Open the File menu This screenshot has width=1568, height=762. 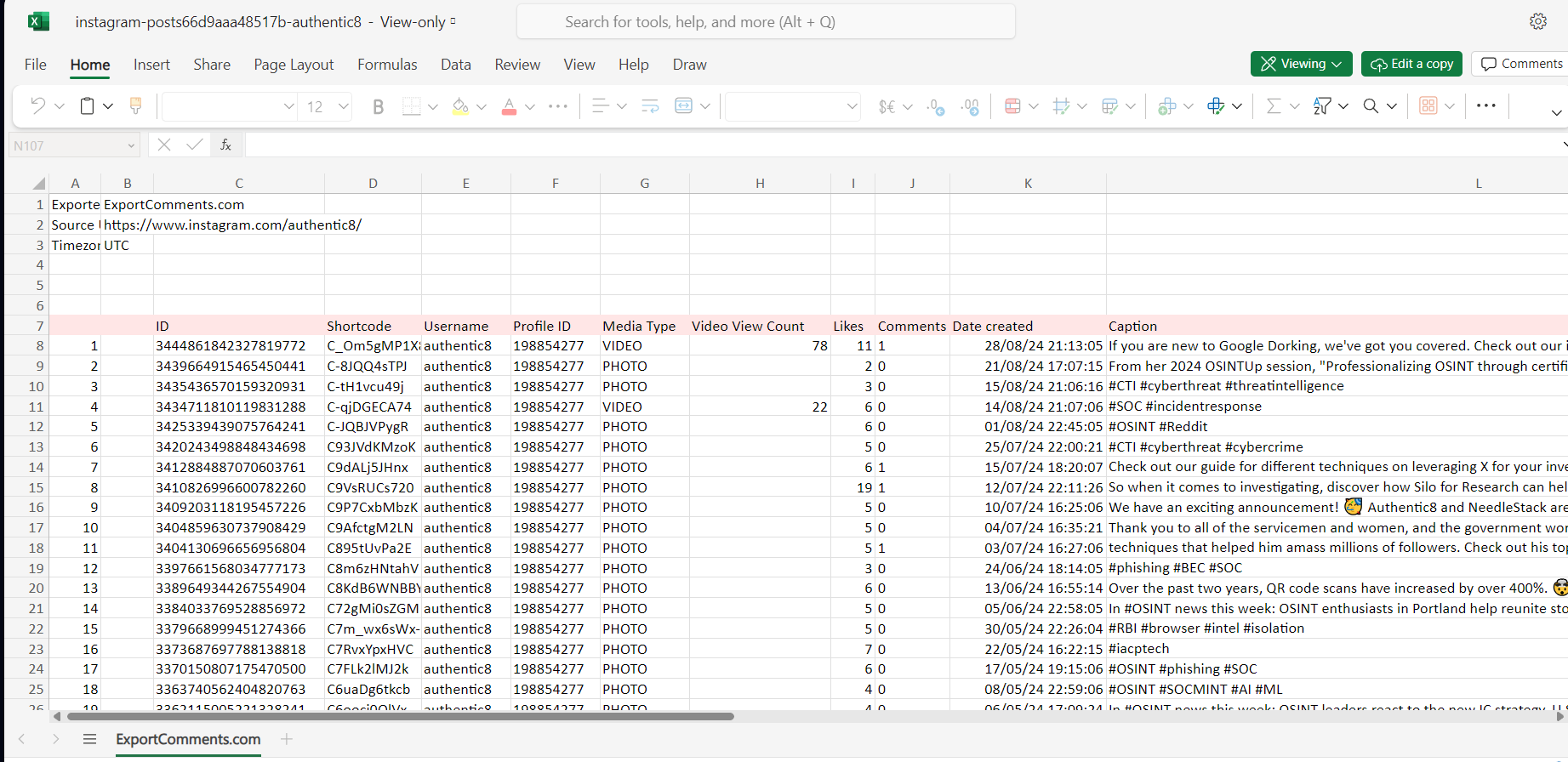36,65
